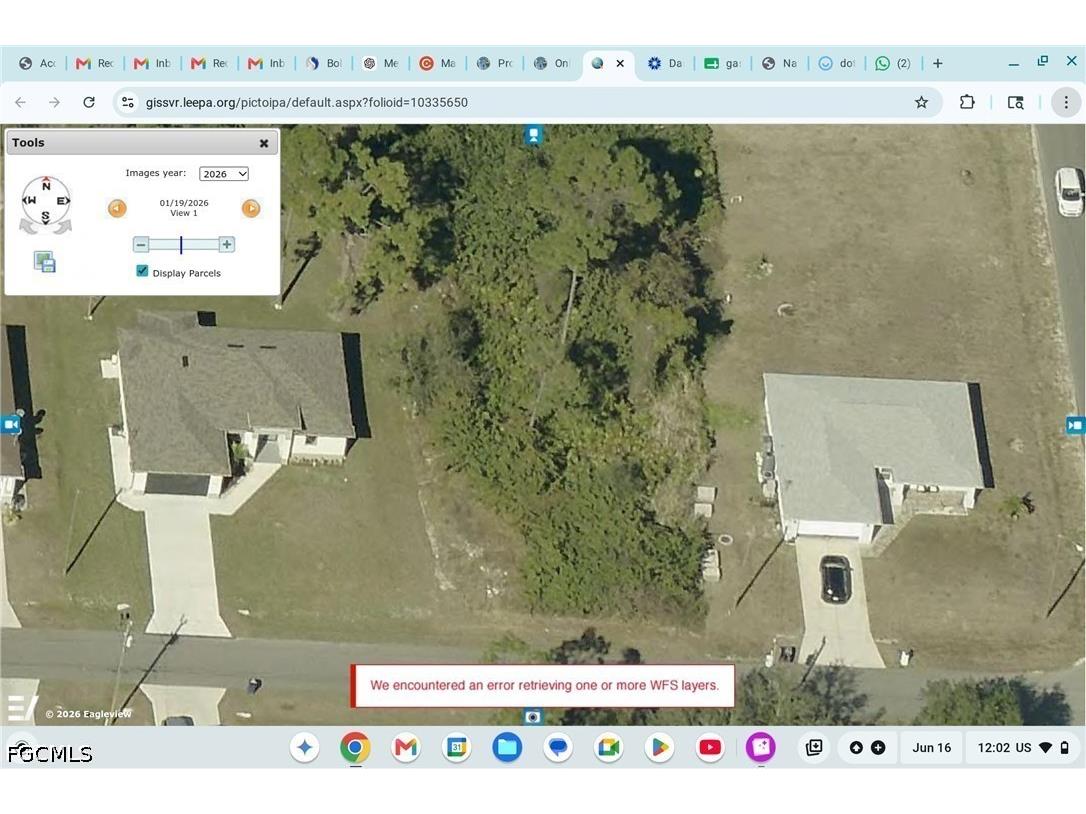Open Gmail from the shelf
1086x814 pixels.
(406, 747)
